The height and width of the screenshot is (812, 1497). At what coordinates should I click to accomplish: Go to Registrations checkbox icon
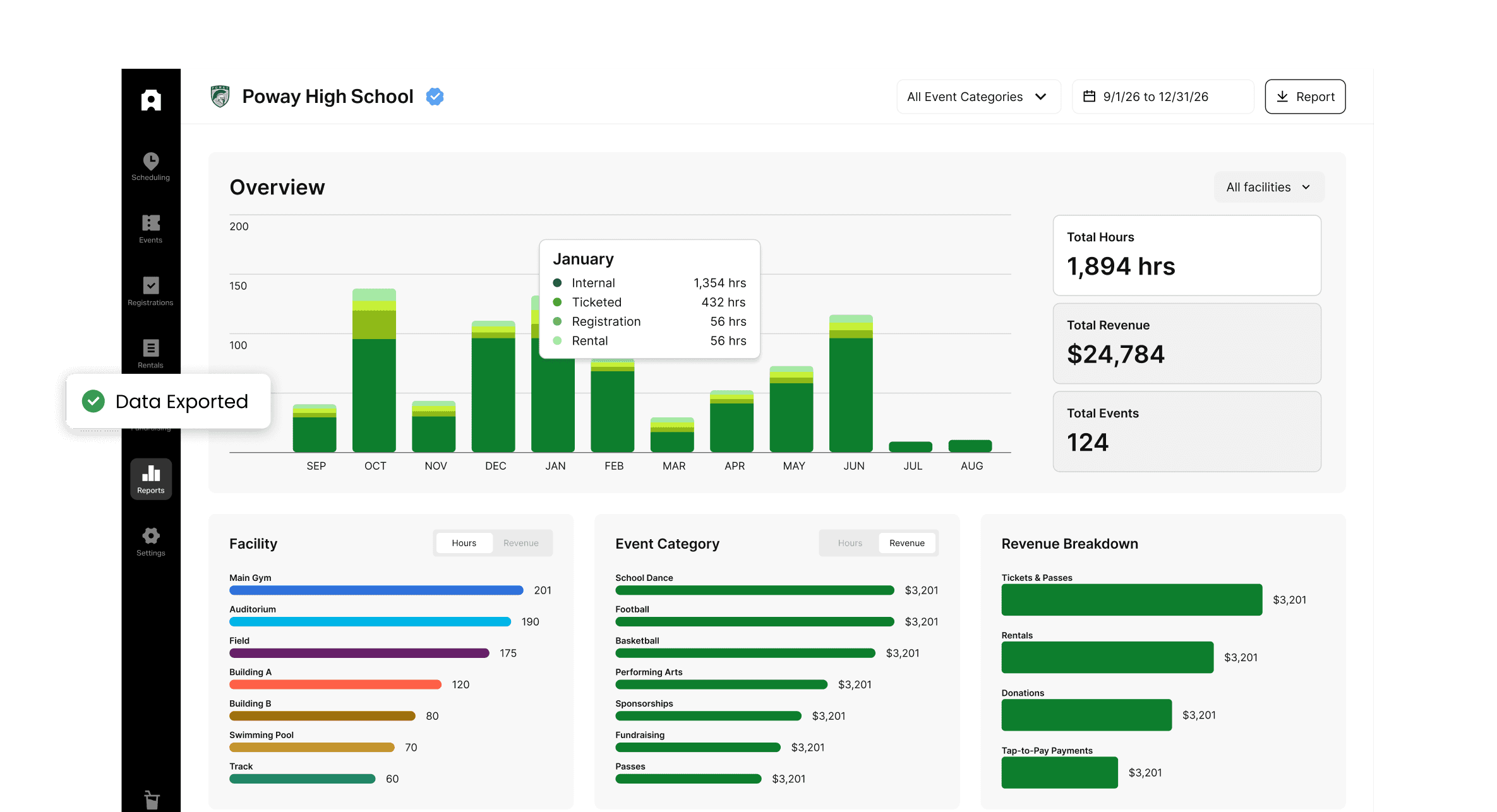point(150,286)
